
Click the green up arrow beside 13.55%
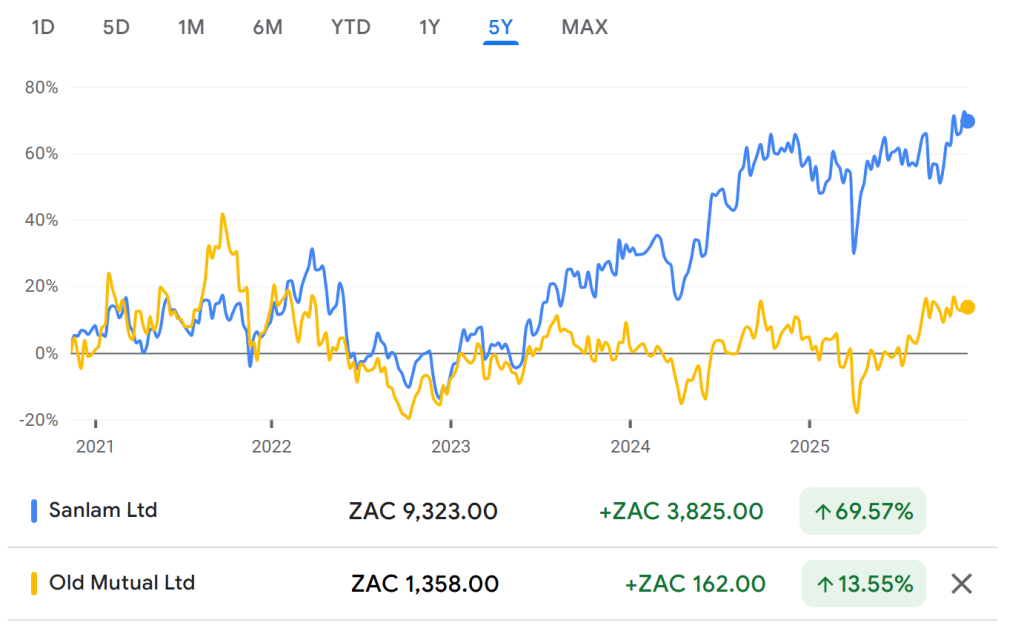coord(824,584)
